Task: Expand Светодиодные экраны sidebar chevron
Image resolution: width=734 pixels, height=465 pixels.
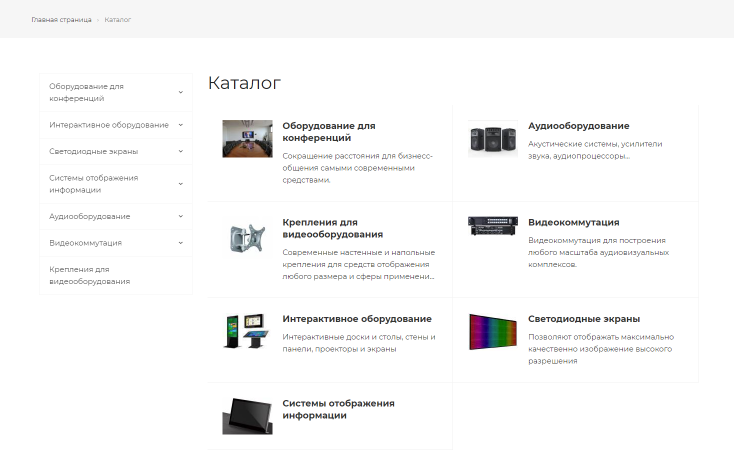Action: click(181, 151)
